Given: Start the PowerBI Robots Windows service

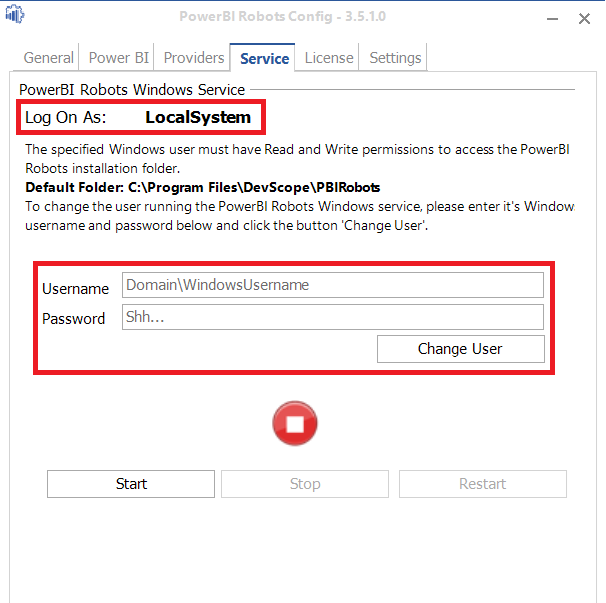Looking at the screenshot, I should (131, 484).
